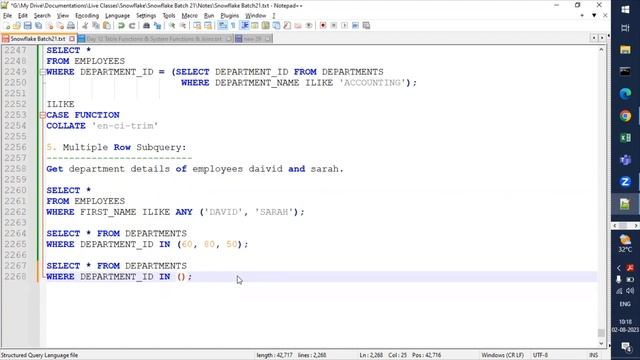Toggle synchronized vertical scrolling
The width and height of the screenshot is (640, 360).
pyautogui.click(x=197, y=26)
